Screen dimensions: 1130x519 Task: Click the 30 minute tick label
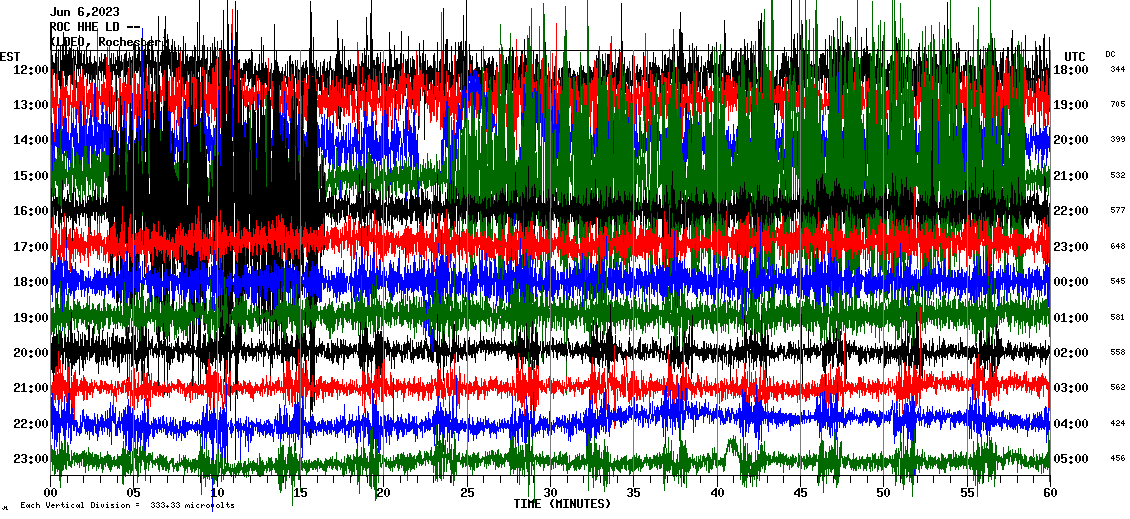pos(550,493)
